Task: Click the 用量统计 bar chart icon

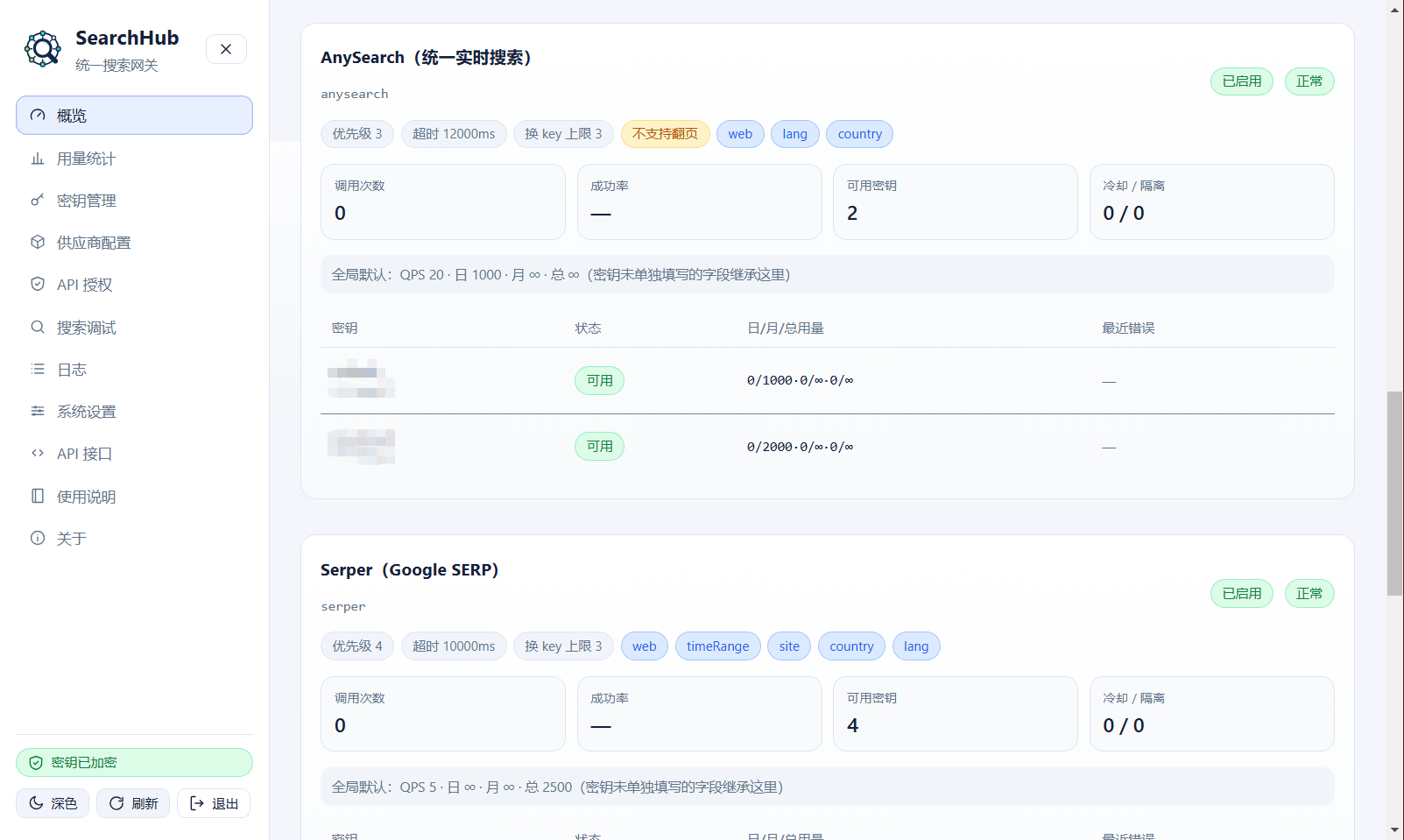Action: tap(38, 159)
